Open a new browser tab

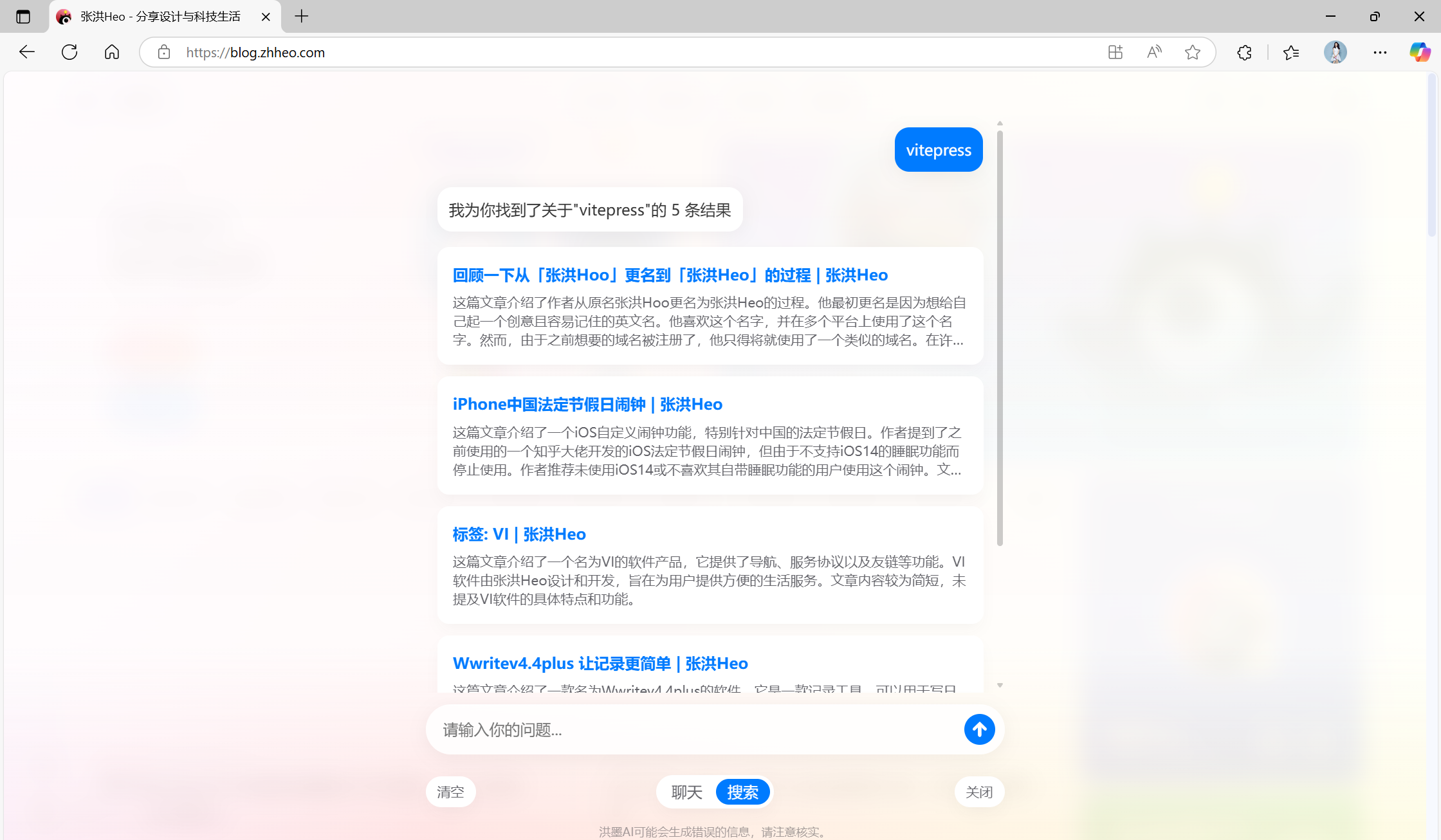[301, 17]
